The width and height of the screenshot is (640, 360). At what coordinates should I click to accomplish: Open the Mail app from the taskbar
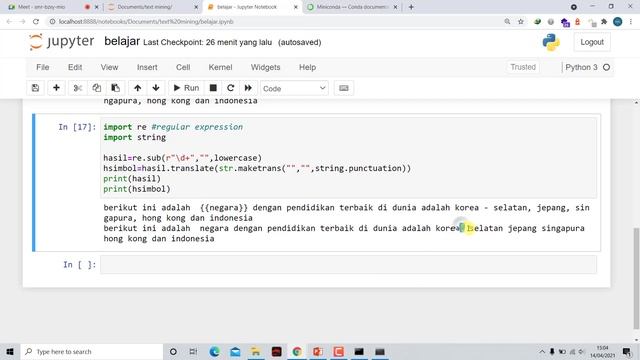tap(235, 351)
